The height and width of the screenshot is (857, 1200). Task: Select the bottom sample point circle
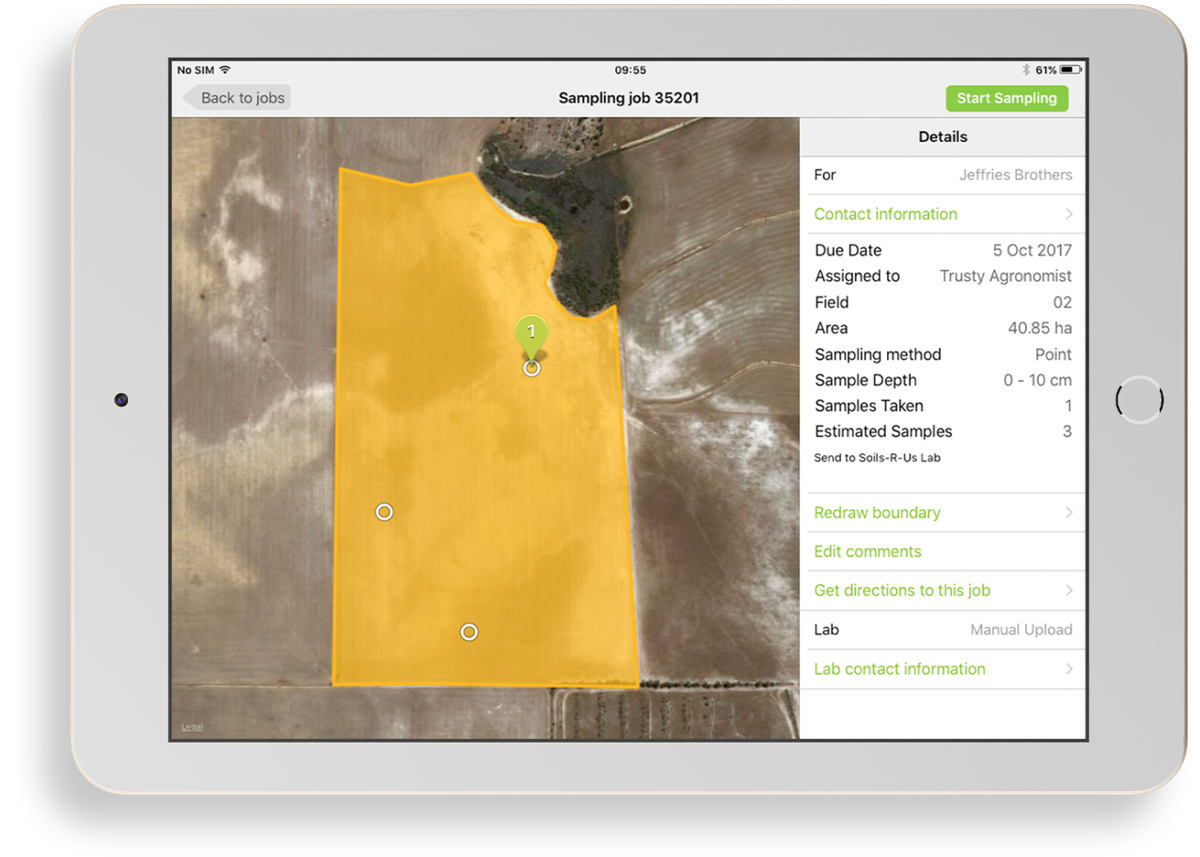coord(469,632)
